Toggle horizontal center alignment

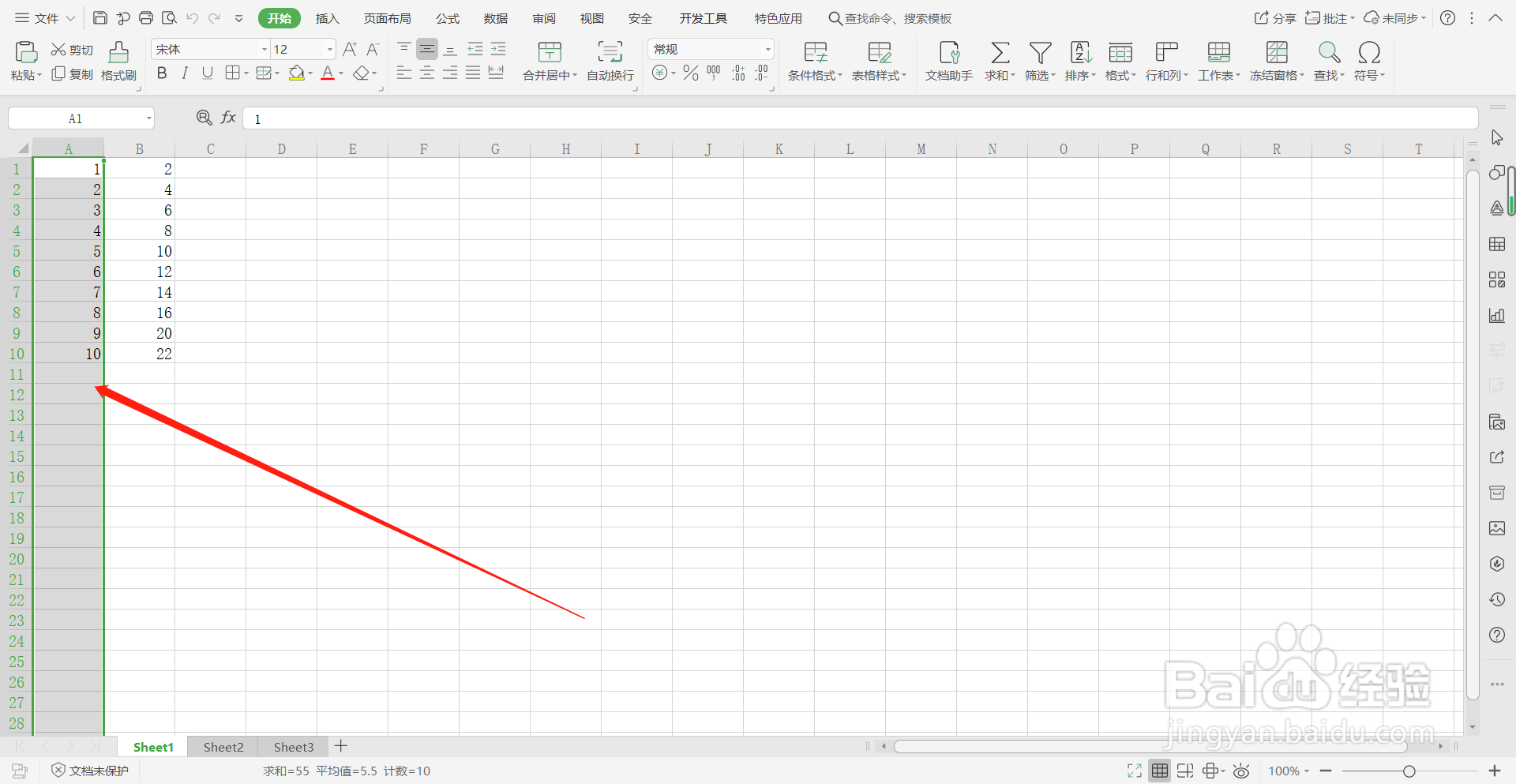point(427,73)
